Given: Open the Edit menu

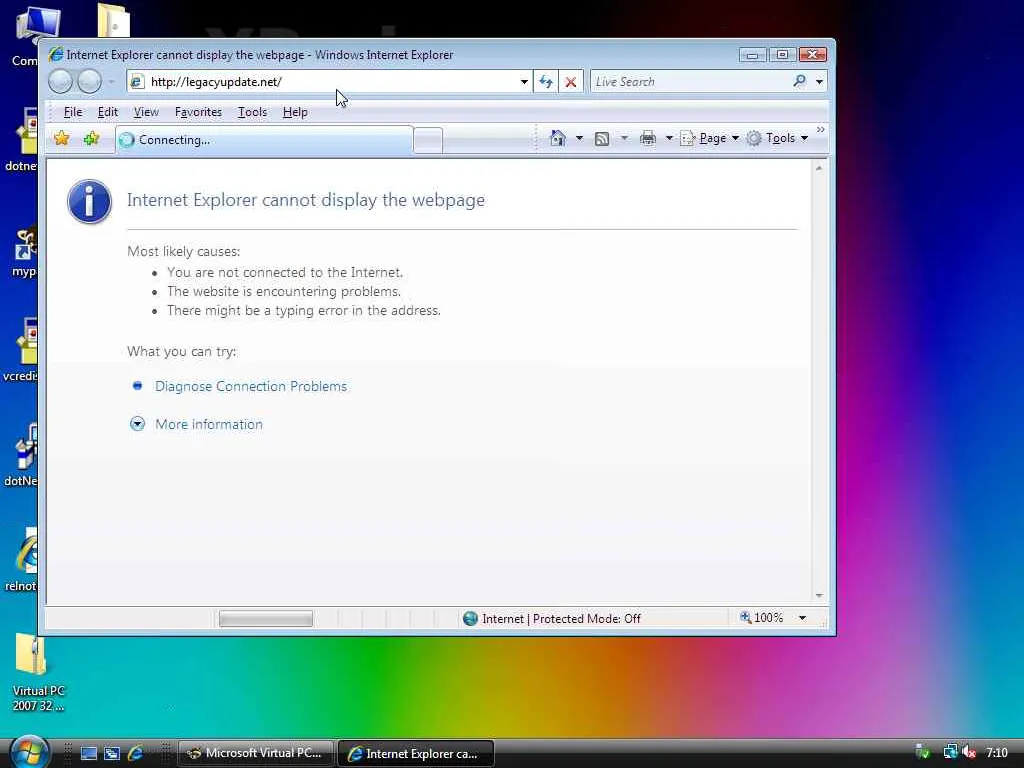Looking at the screenshot, I should [108, 112].
